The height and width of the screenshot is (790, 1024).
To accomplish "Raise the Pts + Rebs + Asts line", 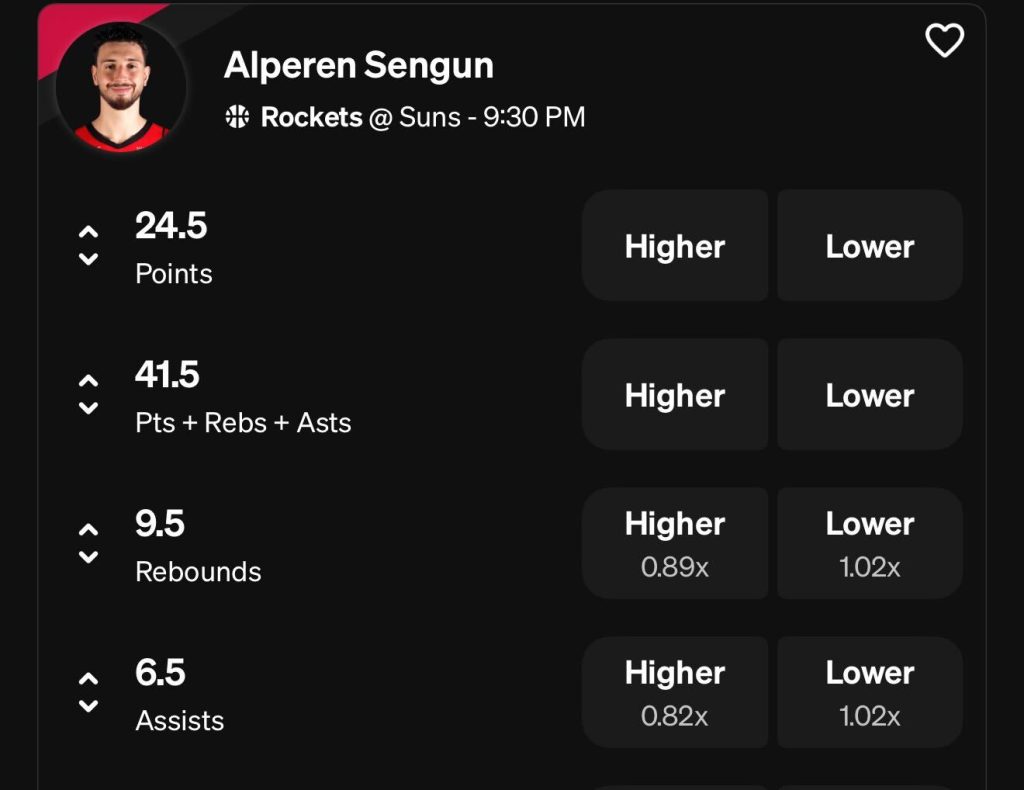I will 89,381.
